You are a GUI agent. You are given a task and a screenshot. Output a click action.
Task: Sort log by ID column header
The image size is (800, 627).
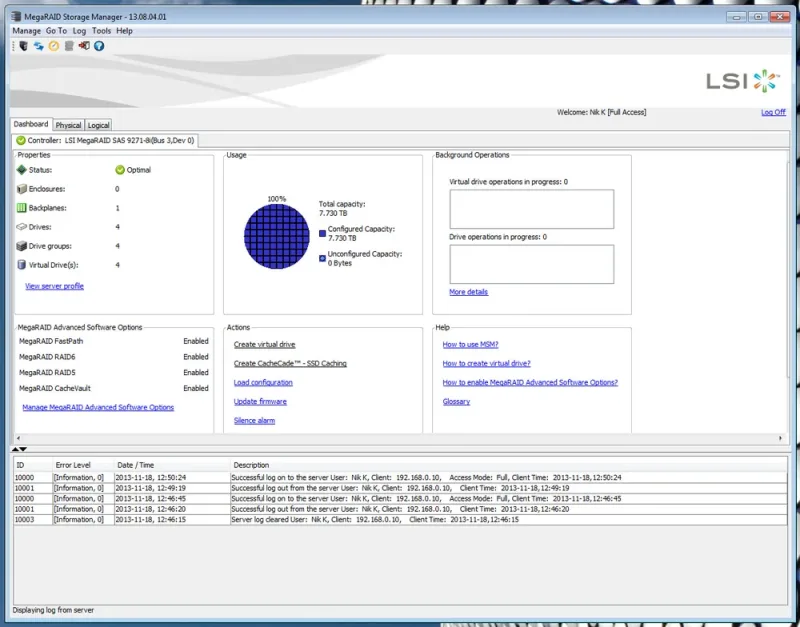[x=33, y=465]
